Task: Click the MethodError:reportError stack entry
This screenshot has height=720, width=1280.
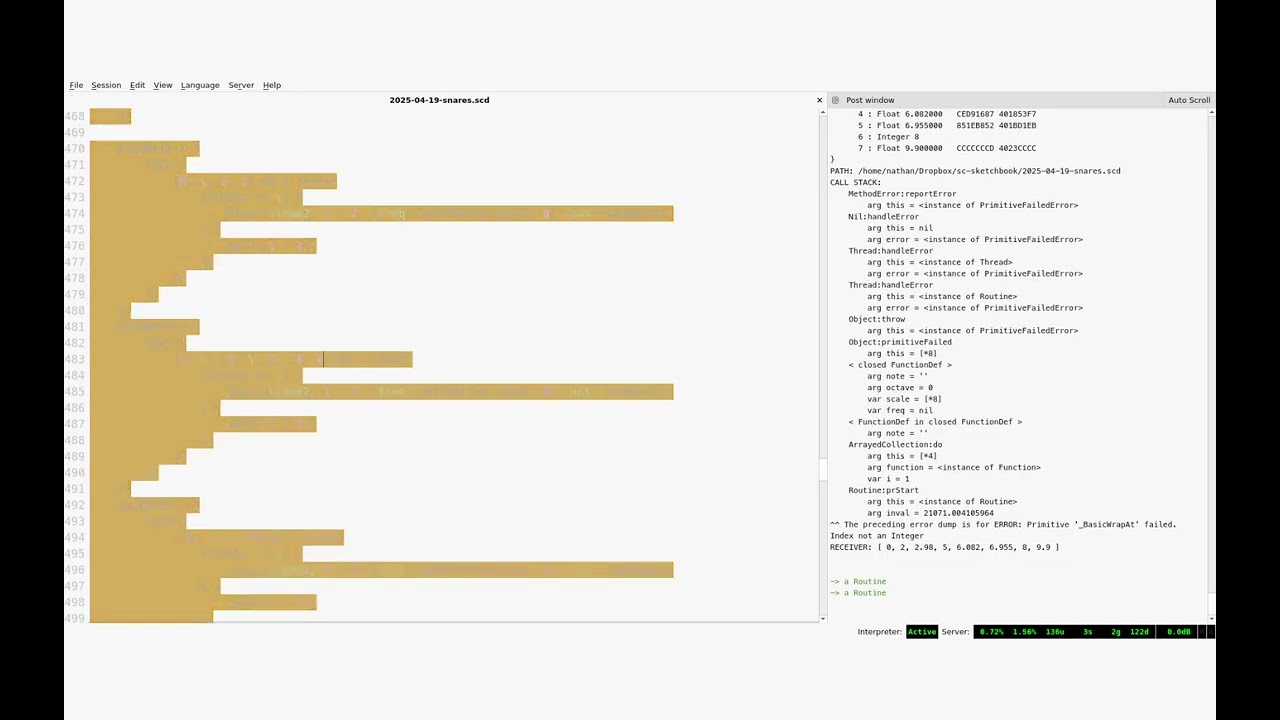Action: coord(902,194)
